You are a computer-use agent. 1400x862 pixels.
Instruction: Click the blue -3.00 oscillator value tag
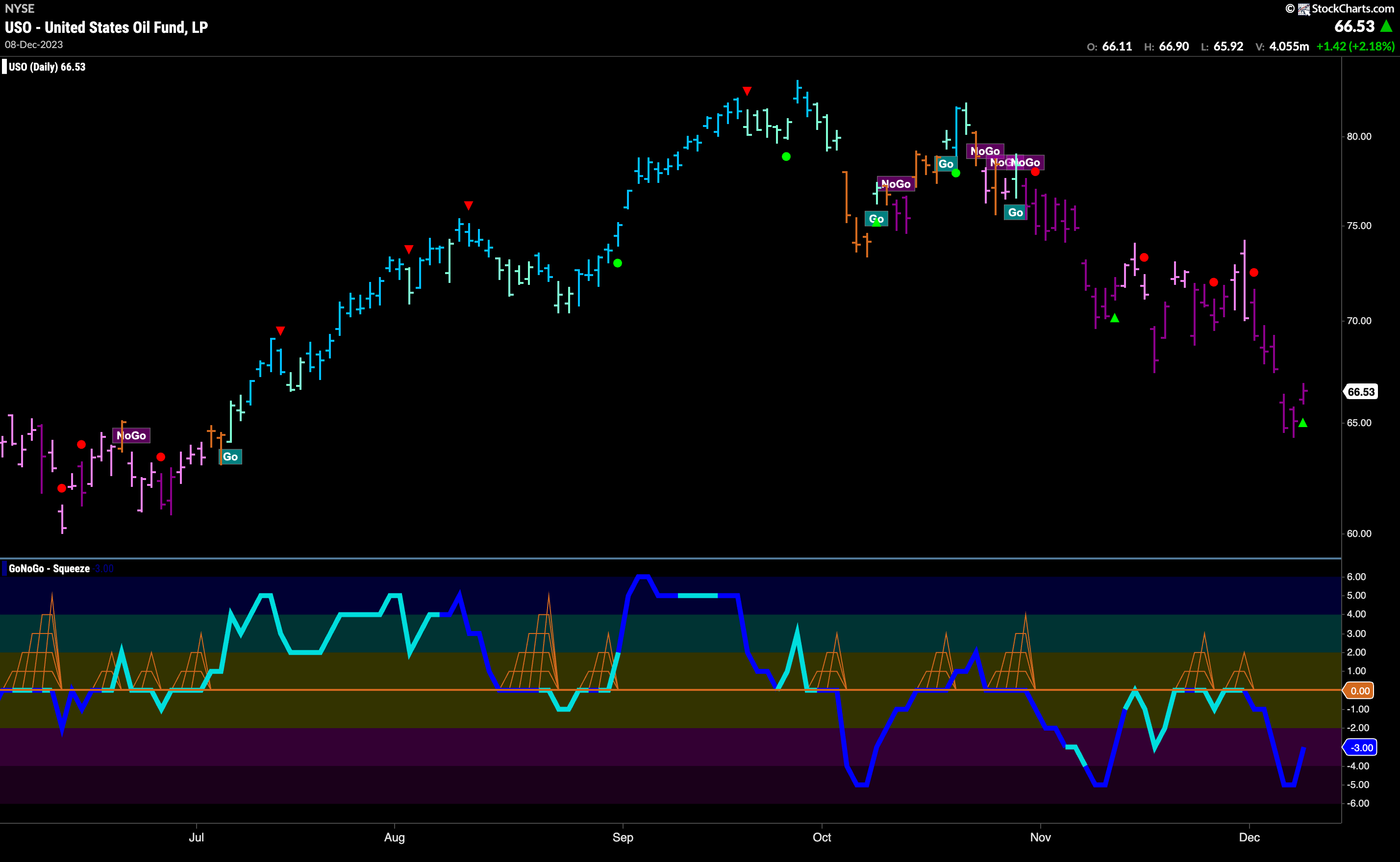[1360, 747]
